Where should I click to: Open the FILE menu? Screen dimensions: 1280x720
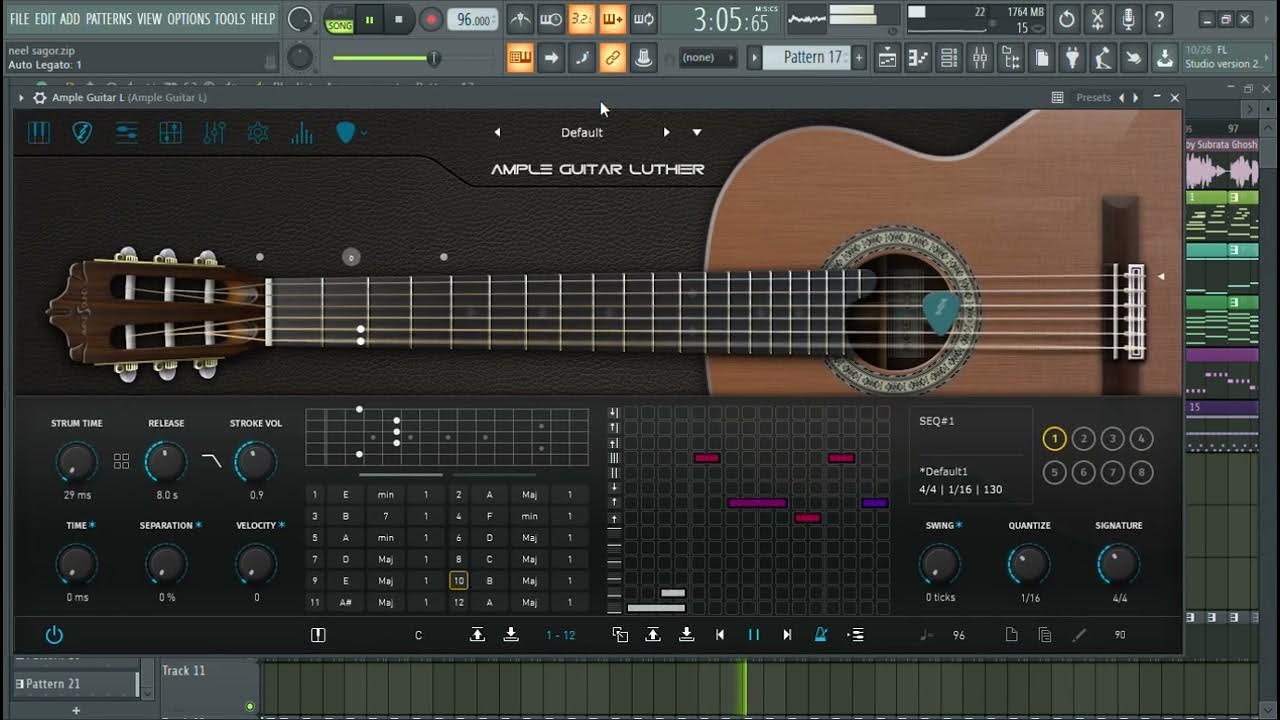tap(19, 19)
